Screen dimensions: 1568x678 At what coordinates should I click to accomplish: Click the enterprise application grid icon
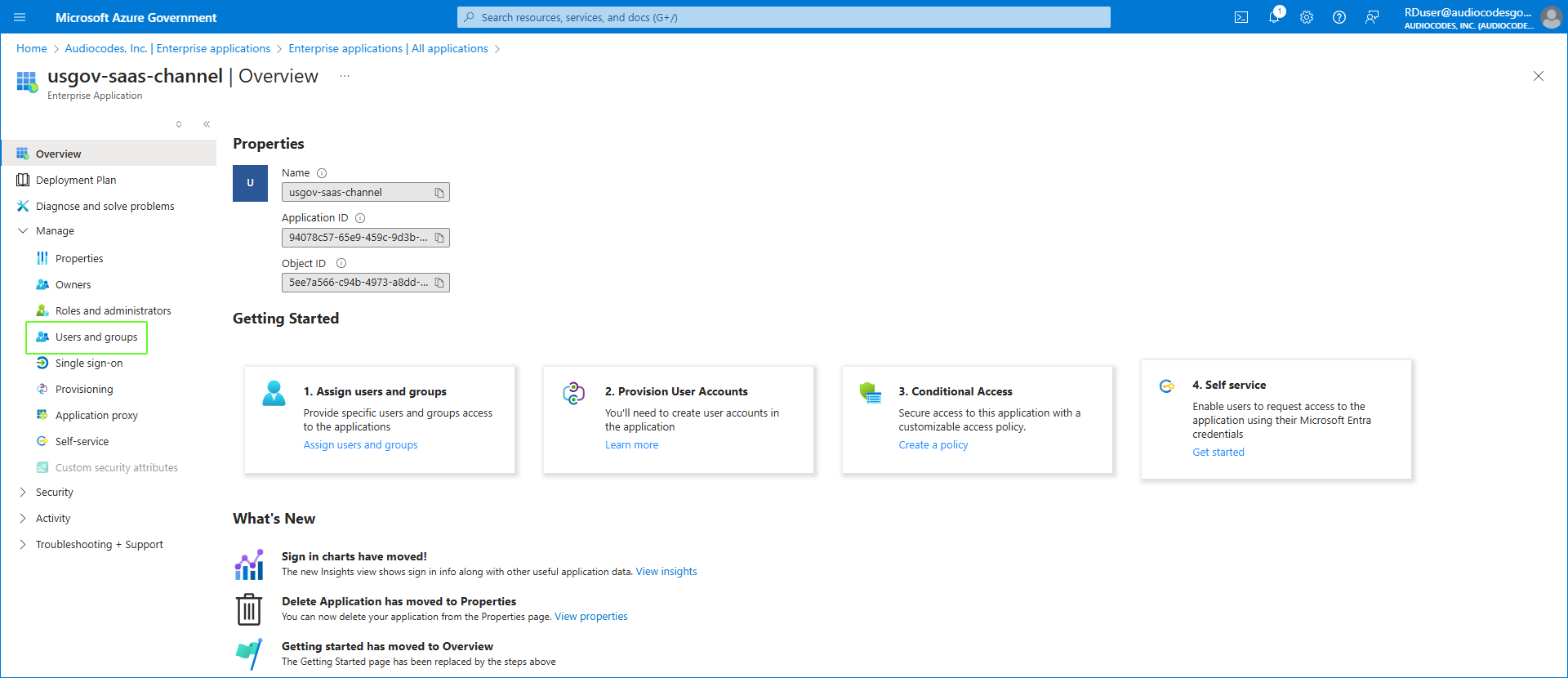coord(27,82)
